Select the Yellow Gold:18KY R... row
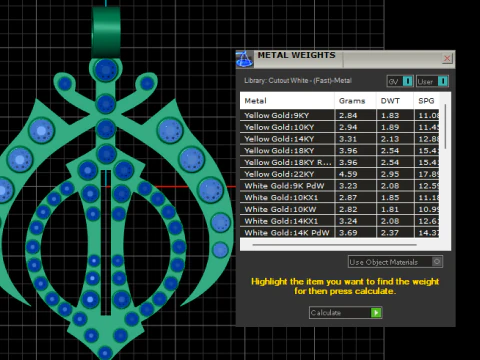The width and height of the screenshot is (480, 360). point(339,162)
